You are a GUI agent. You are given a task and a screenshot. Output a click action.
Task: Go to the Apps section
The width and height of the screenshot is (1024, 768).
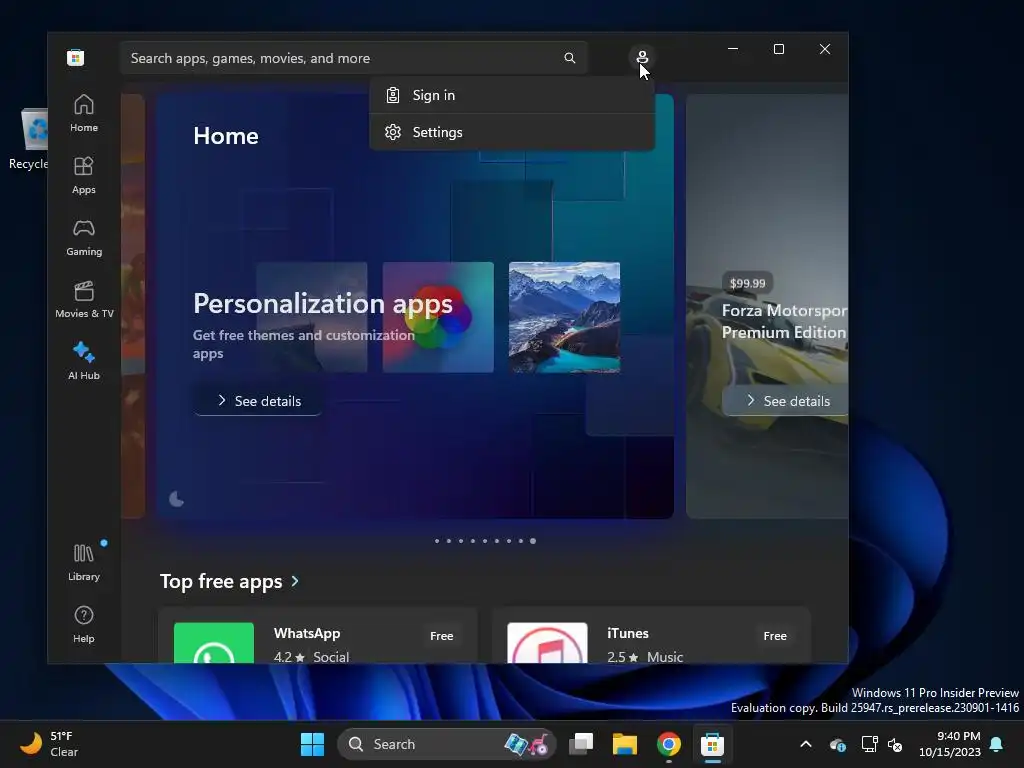point(84,176)
